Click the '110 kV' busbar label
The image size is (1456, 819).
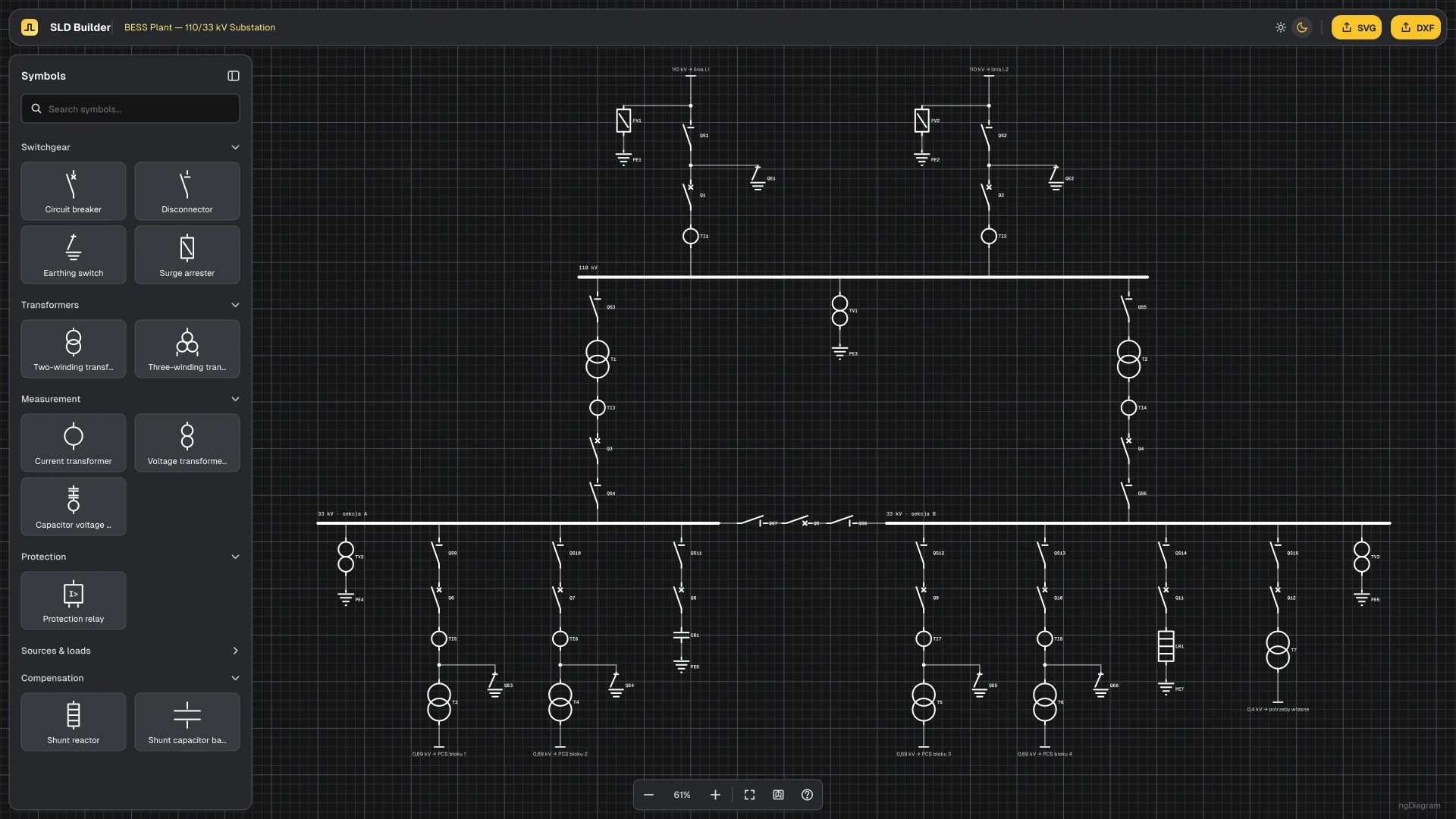point(588,268)
